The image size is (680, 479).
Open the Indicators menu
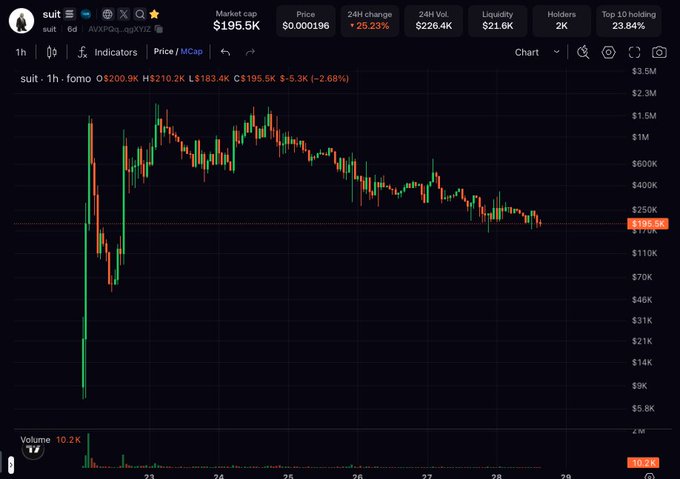(115, 52)
